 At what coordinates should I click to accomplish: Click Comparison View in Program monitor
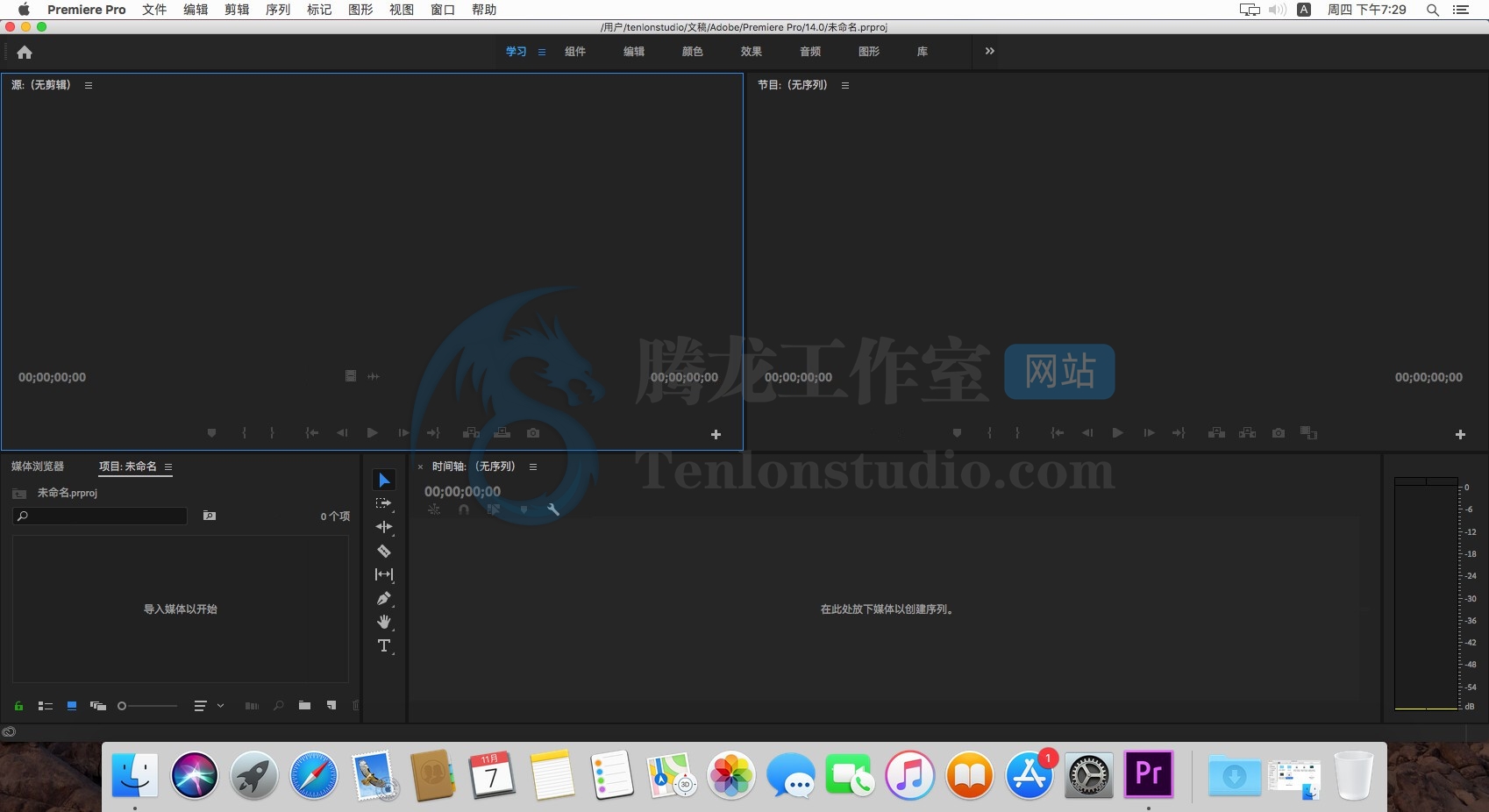pos(1308,433)
